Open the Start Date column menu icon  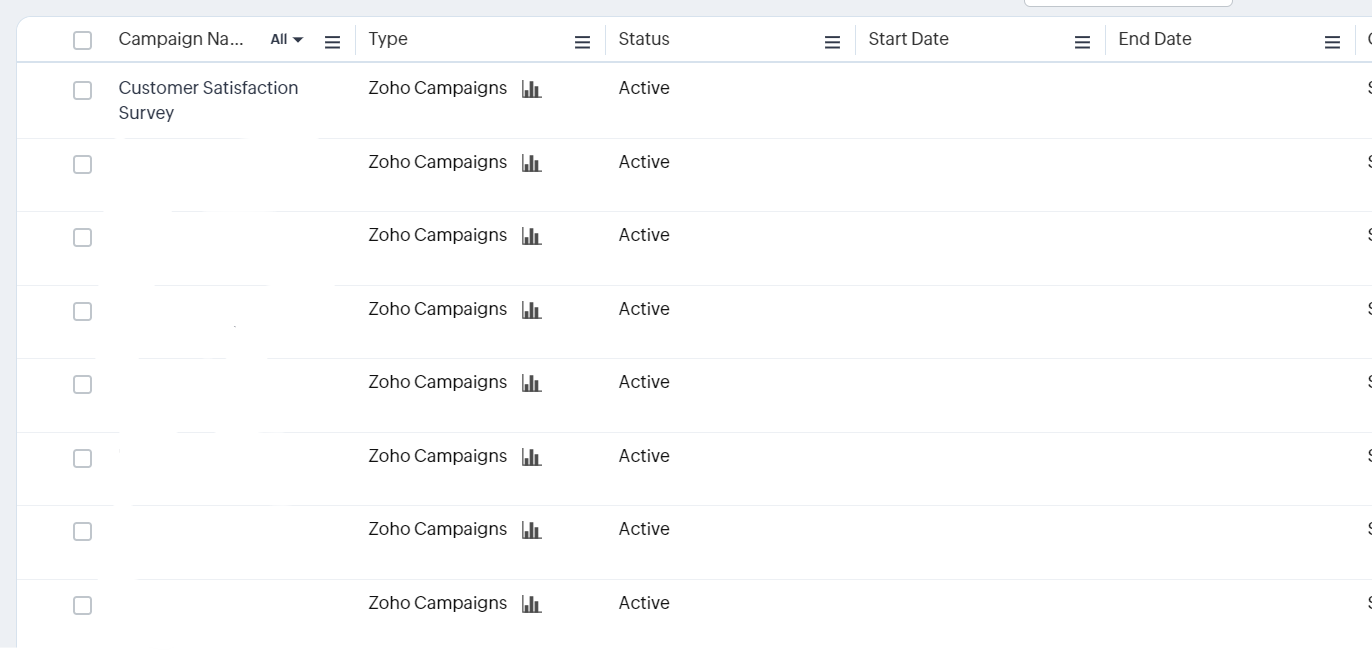[1082, 42]
